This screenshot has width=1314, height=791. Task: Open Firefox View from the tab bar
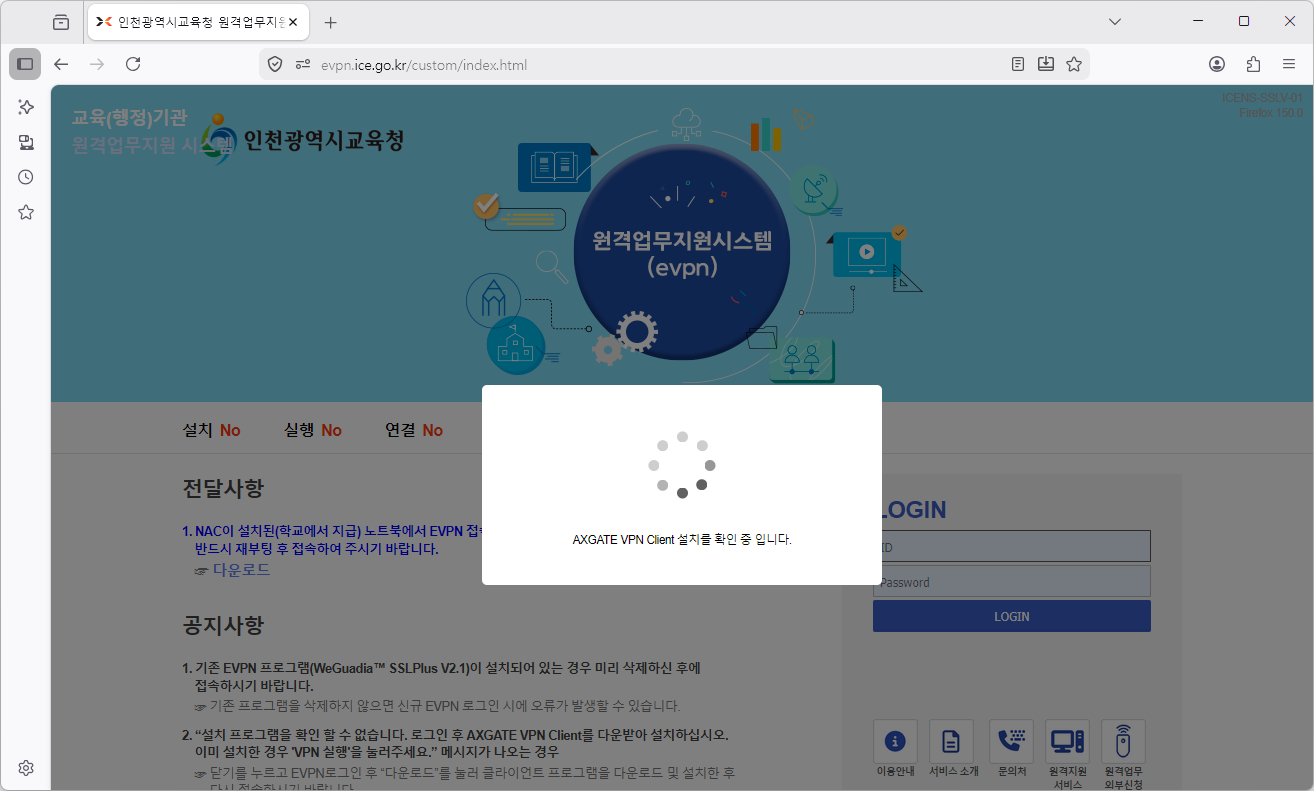pos(61,22)
